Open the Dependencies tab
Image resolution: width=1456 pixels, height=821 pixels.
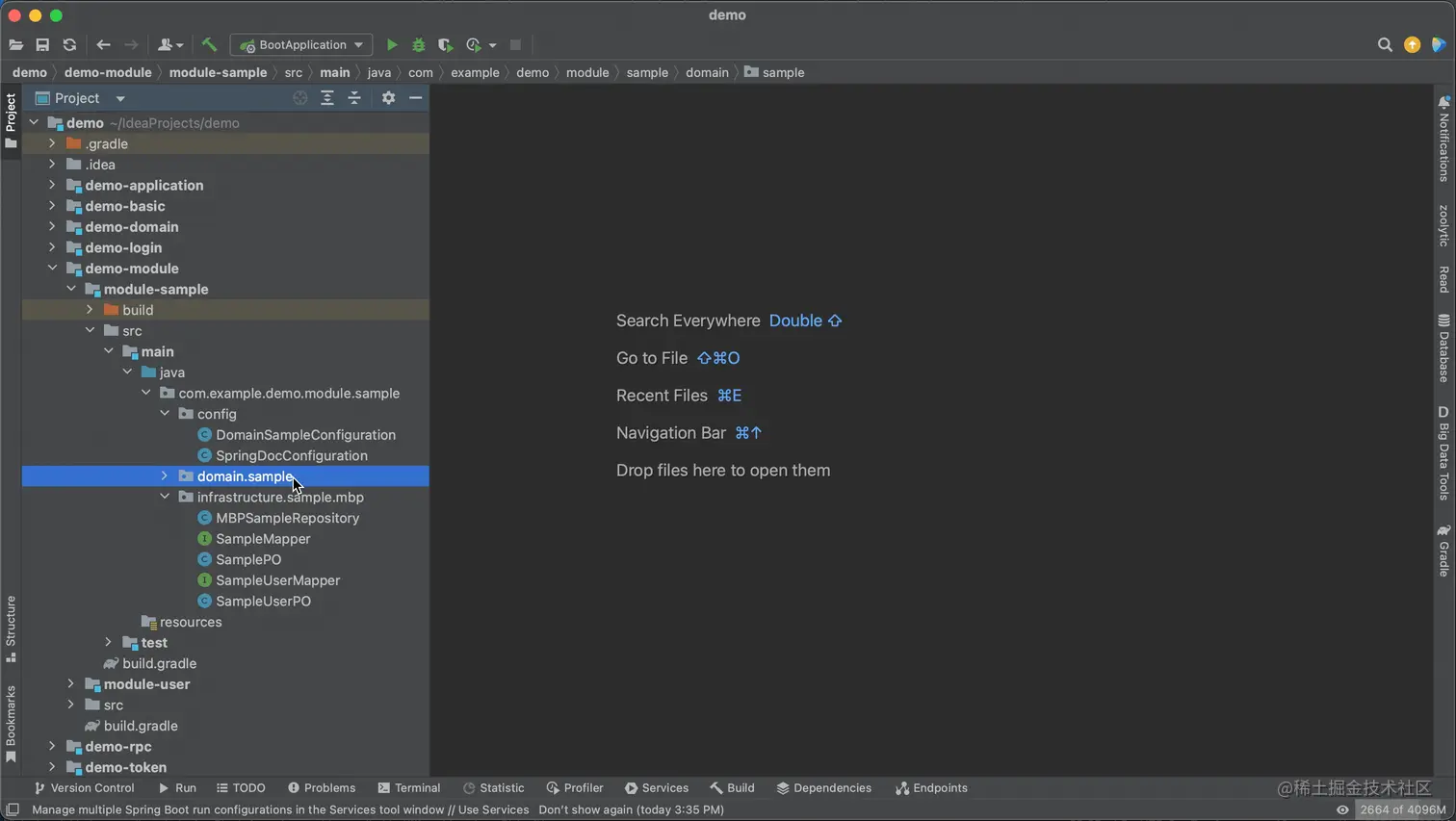(823, 788)
